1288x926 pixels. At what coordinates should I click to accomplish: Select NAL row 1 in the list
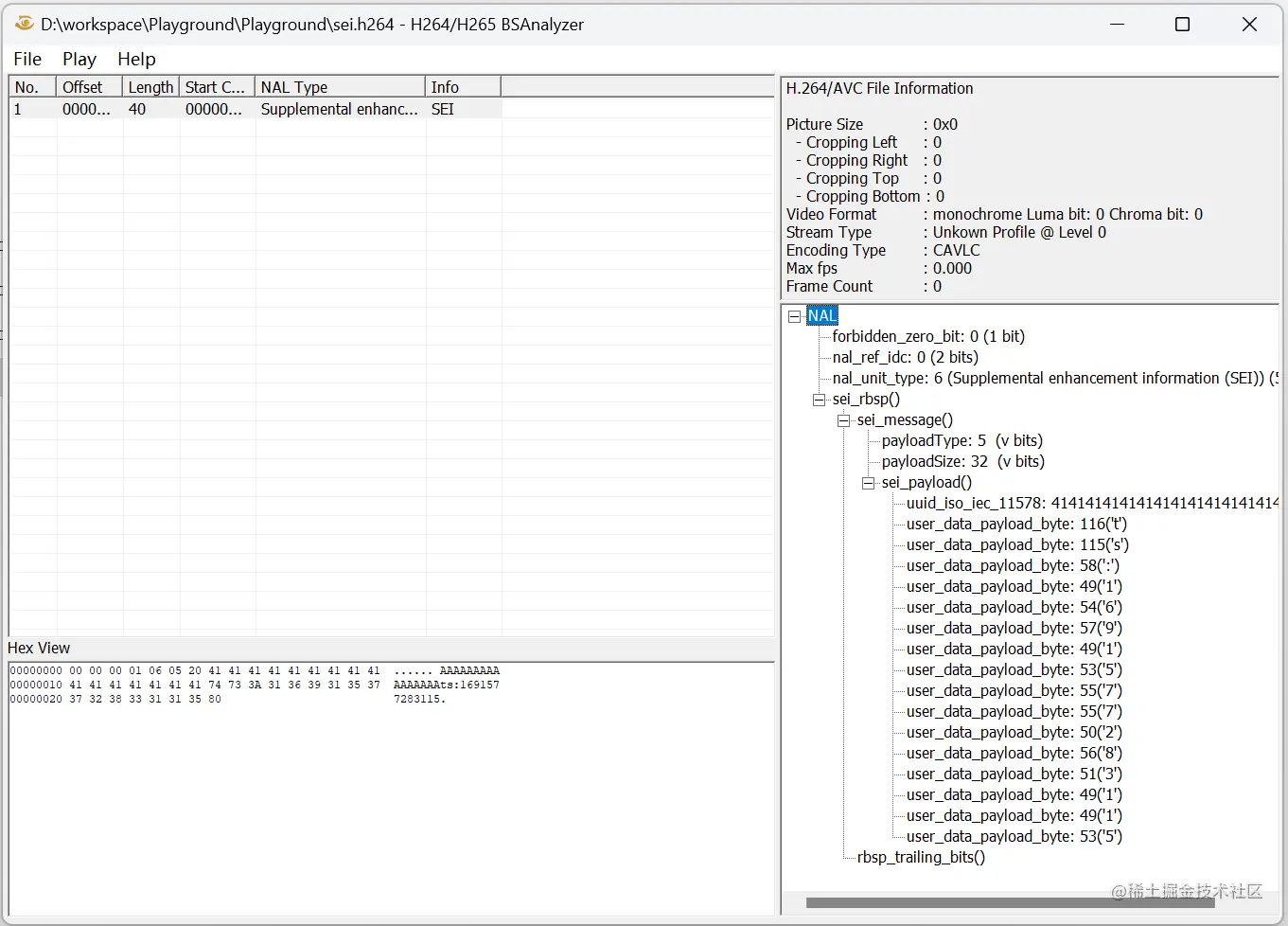tap(256, 110)
